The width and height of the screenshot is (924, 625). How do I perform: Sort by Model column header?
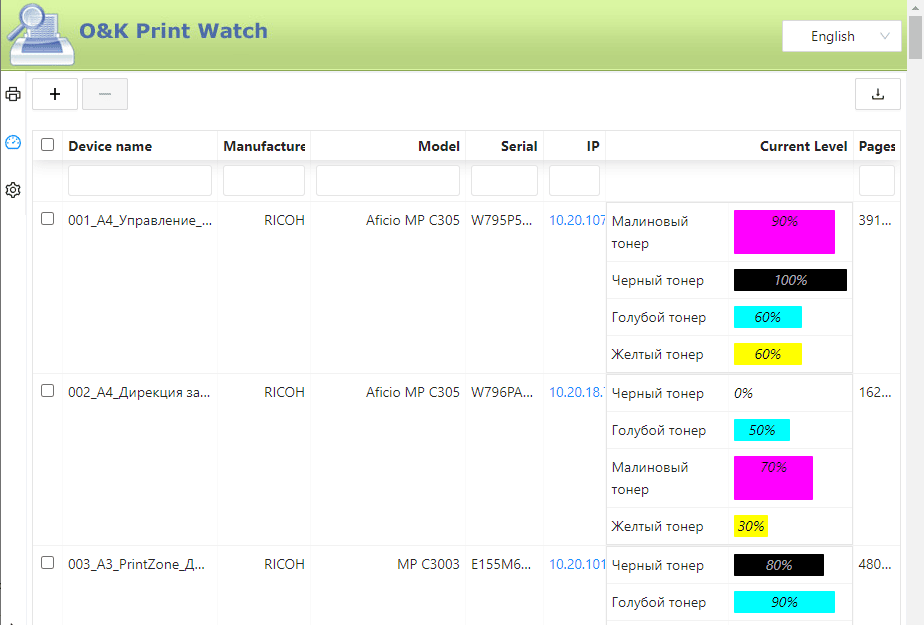[439, 146]
